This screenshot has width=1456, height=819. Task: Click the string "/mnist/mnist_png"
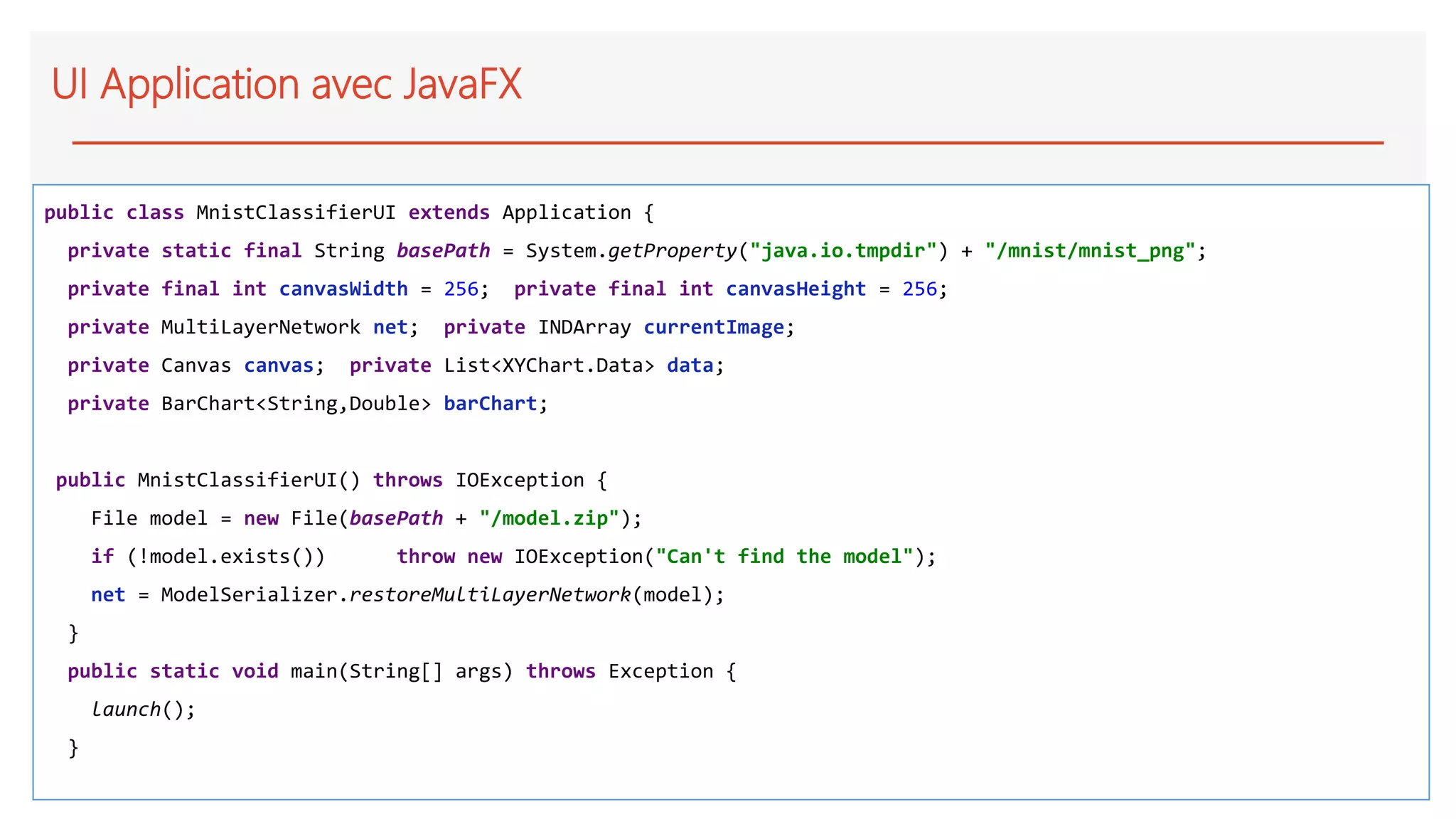tap(1091, 251)
